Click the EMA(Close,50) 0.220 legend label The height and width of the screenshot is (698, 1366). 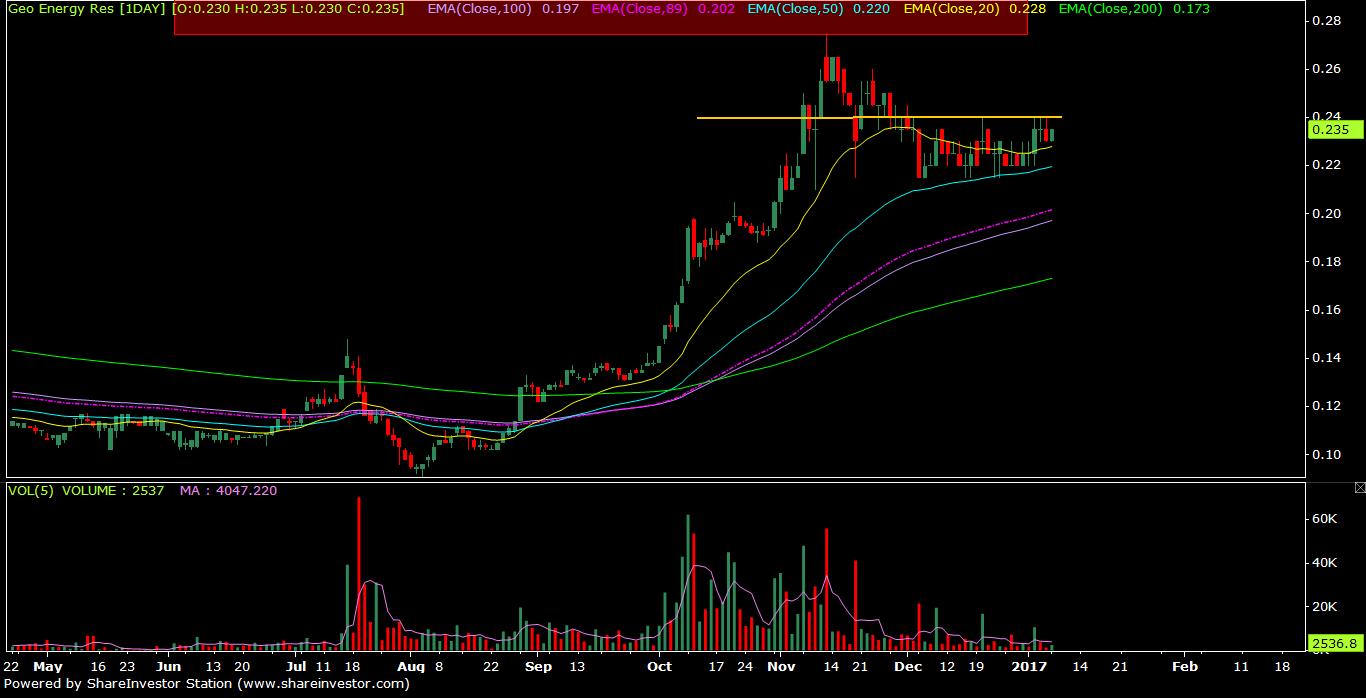(819, 8)
